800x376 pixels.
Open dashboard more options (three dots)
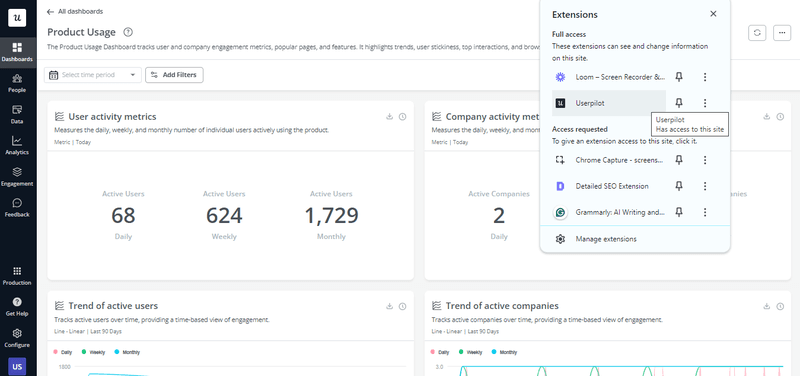(x=782, y=33)
